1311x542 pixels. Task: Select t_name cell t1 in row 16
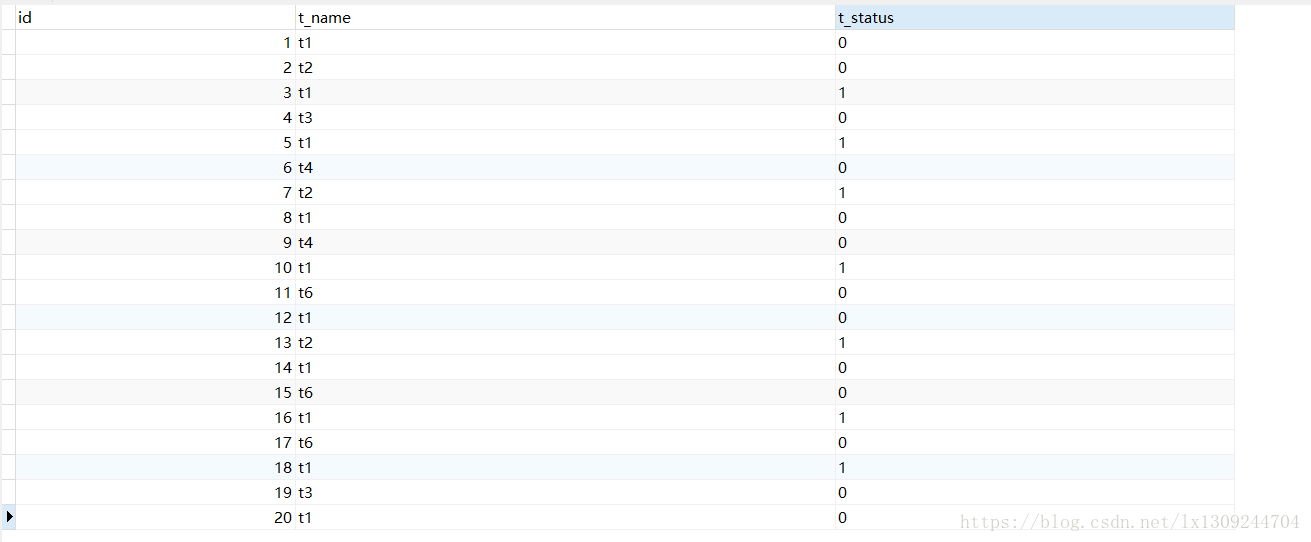click(565, 418)
